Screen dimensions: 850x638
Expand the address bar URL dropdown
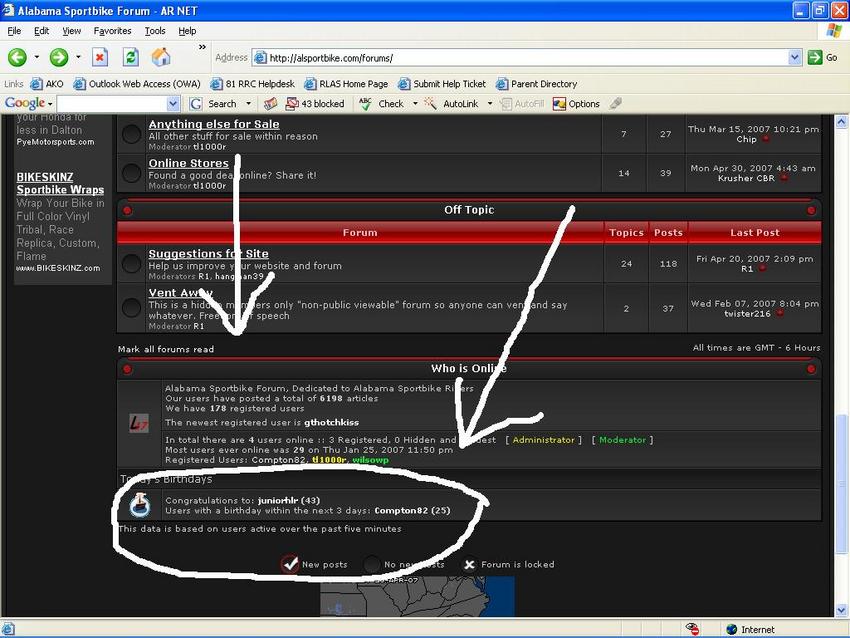pyautogui.click(x=795, y=57)
